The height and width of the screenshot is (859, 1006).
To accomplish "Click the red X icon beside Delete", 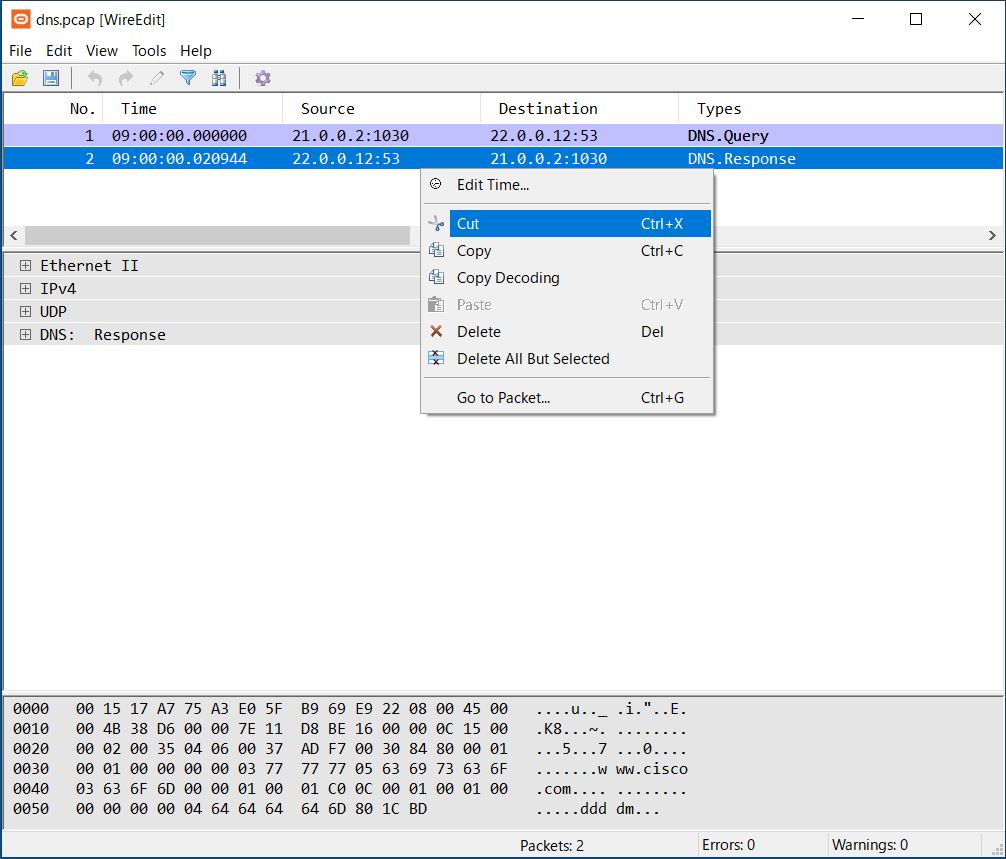I will click(x=436, y=331).
